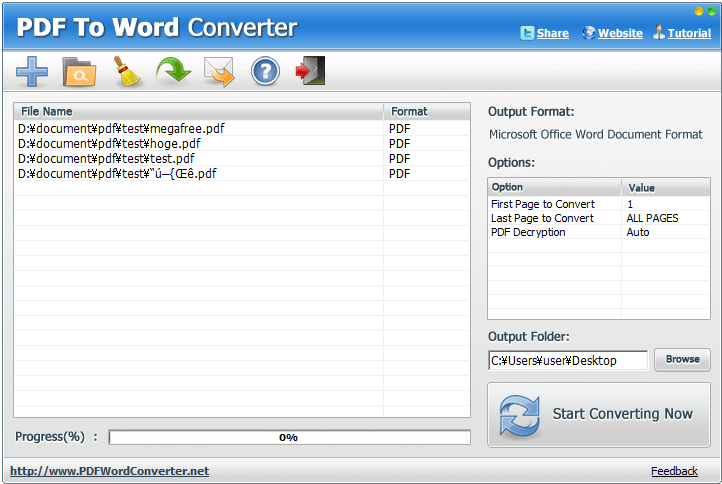
Task: Click the envelope with orange arrow icon
Action: (219, 72)
